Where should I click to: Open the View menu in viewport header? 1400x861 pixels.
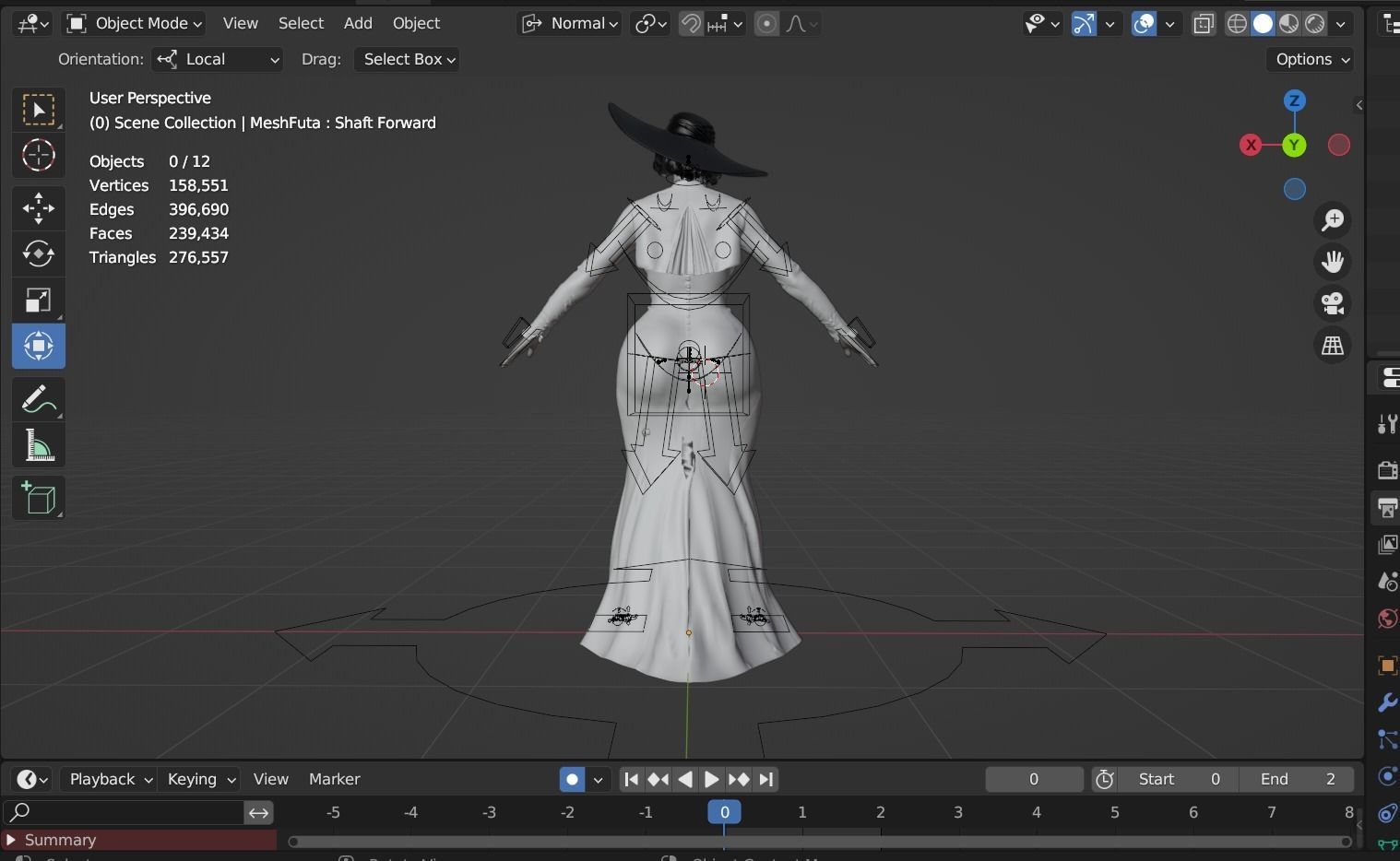tap(241, 23)
